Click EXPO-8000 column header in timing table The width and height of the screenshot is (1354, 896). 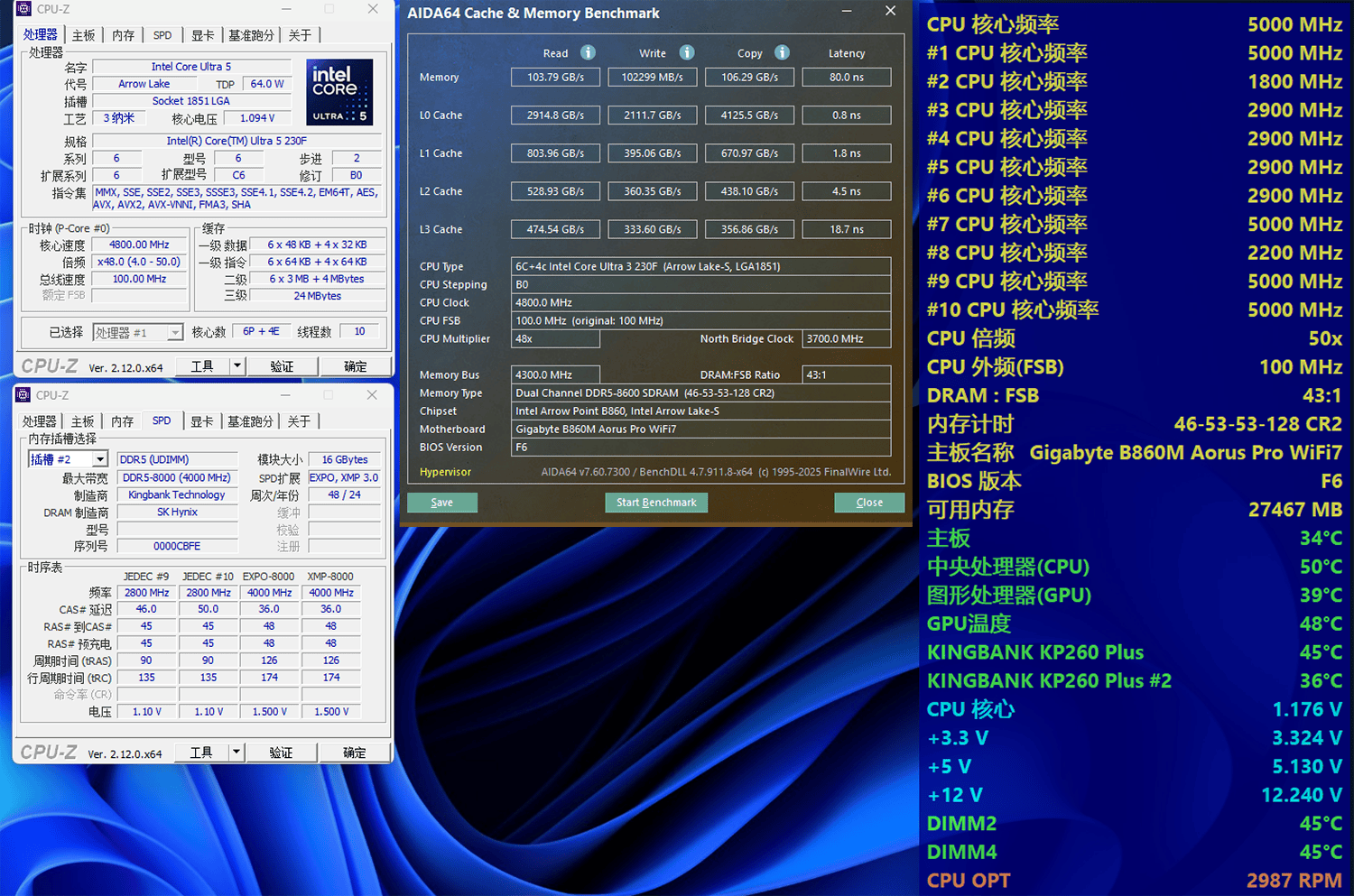[269, 577]
